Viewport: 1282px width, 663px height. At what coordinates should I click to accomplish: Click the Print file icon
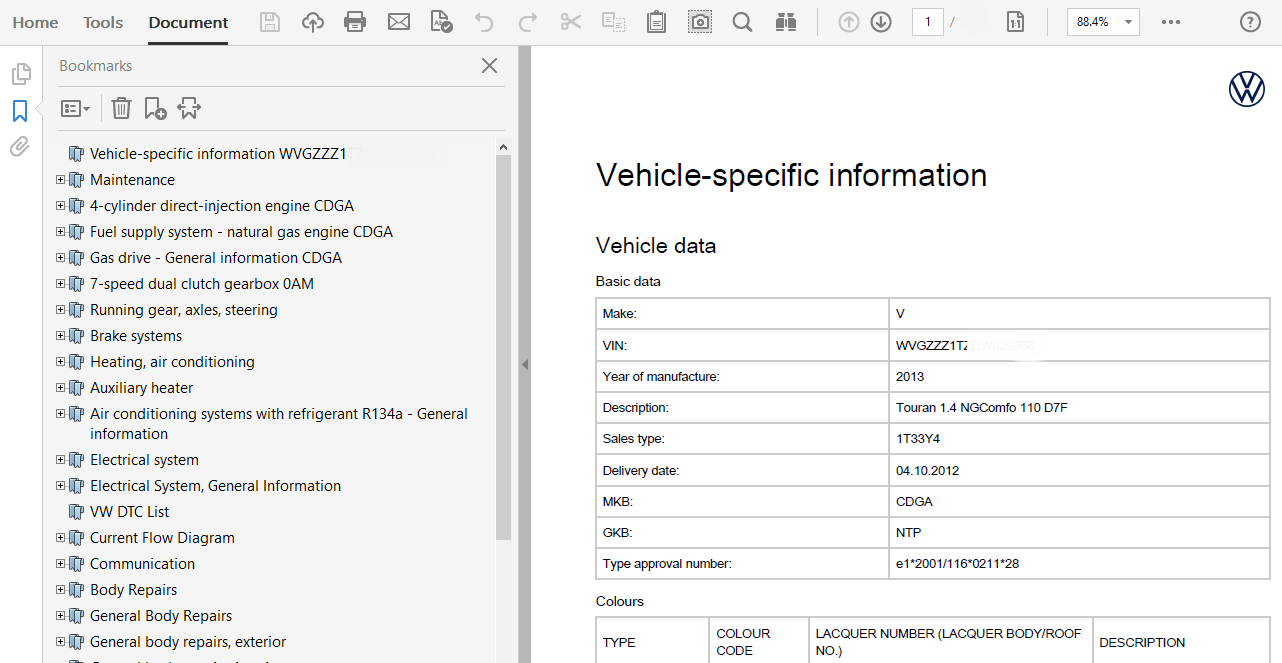tap(355, 22)
